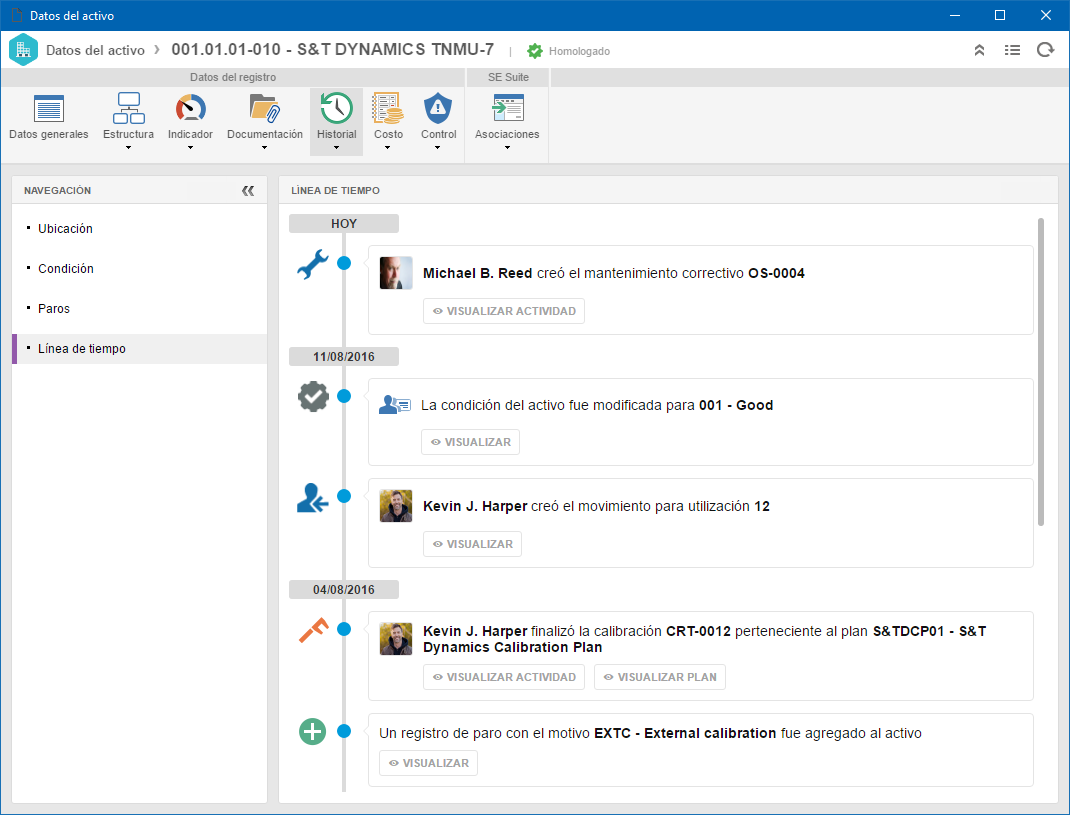Screen dimensions: 1070x815
Task: Click the Estructura toolbar icon
Action: coord(128,109)
